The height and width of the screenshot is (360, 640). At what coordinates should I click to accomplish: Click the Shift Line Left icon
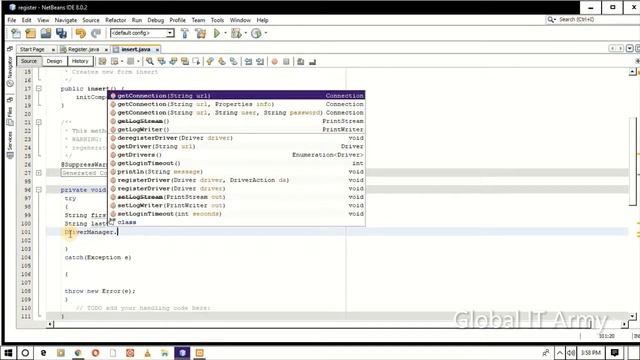click(x=248, y=62)
